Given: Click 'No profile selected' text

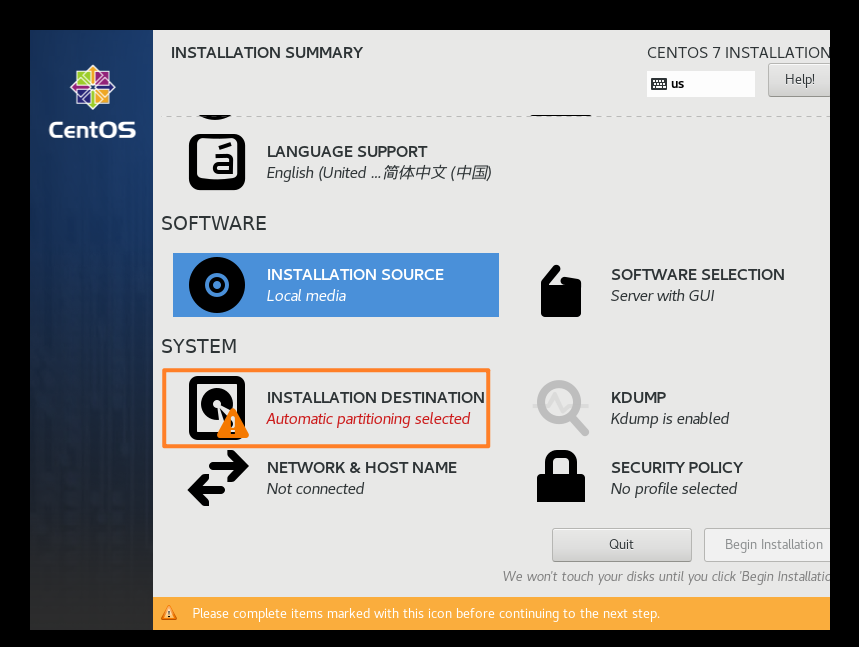Looking at the screenshot, I should click(x=673, y=489).
